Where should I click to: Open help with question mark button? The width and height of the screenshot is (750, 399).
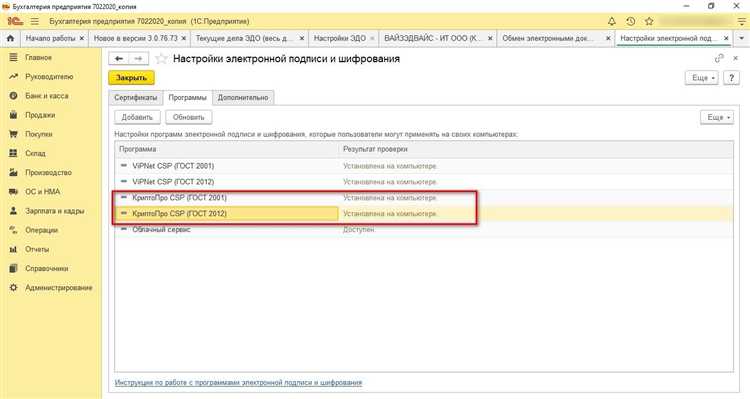pyautogui.click(x=731, y=78)
